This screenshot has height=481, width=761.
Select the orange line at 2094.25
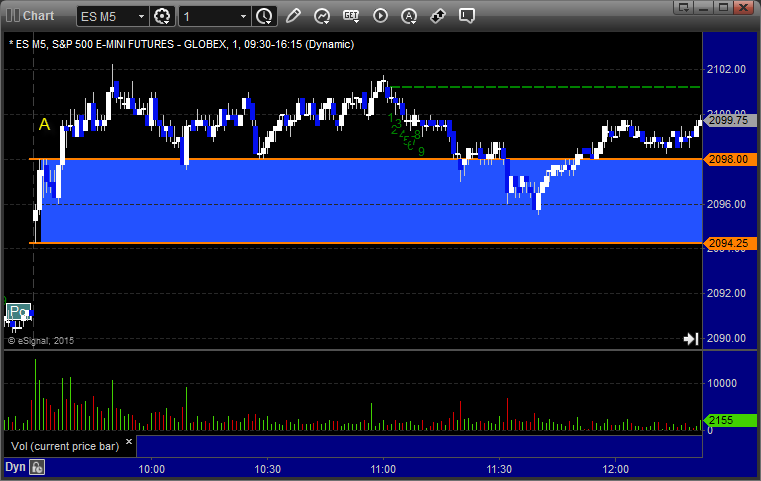coord(365,243)
